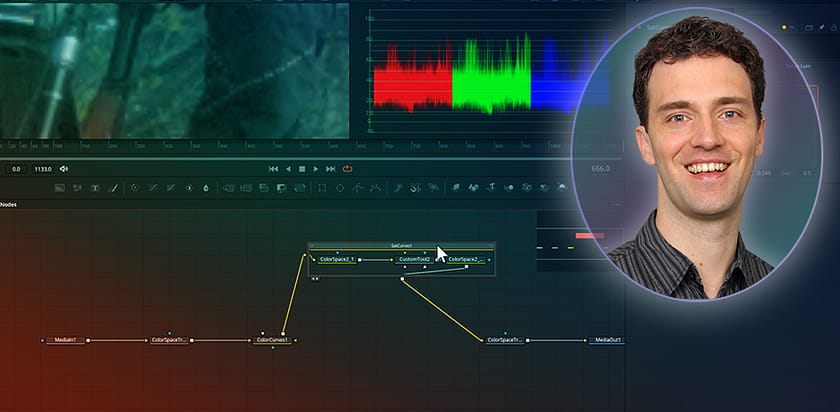Select the Polygon mask tool
Screen dimensions: 840x412
point(358,188)
